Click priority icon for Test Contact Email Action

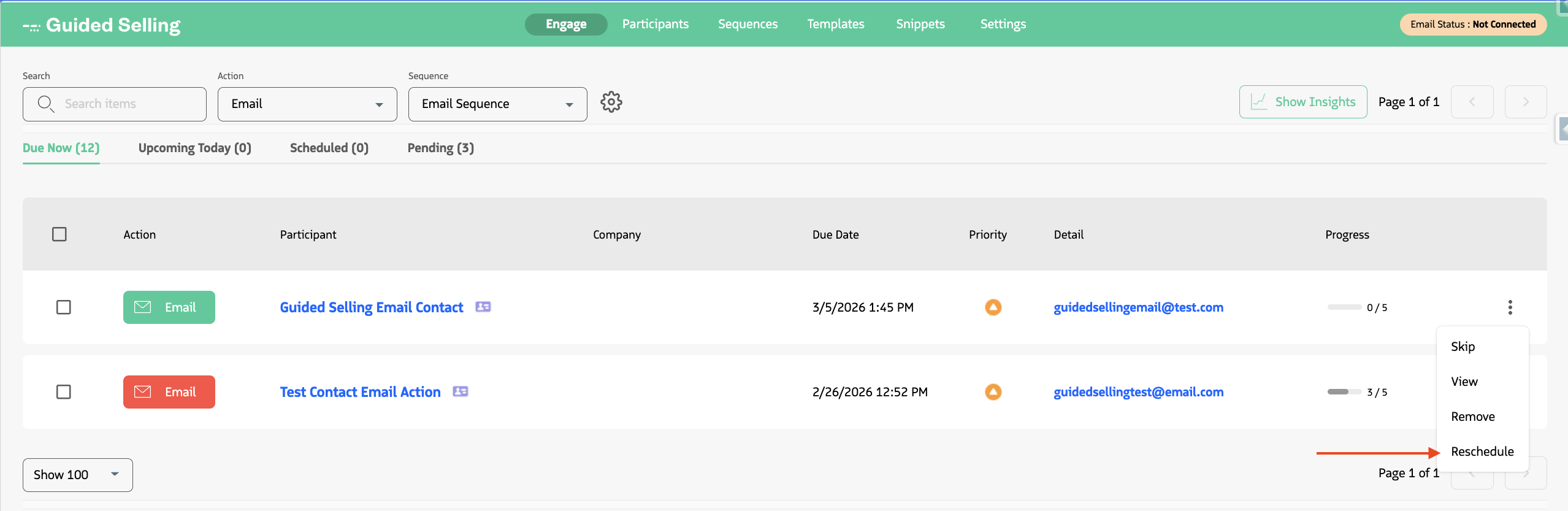pyautogui.click(x=993, y=391)
